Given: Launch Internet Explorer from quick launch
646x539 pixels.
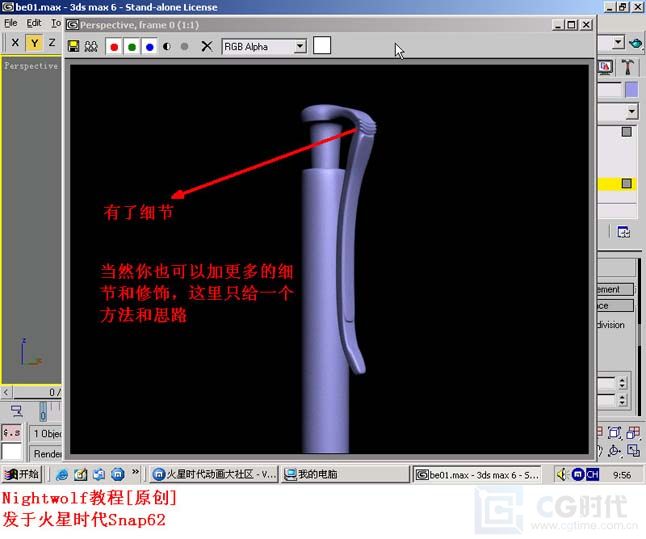Looking at the screenshot, I should click(62, 475).
